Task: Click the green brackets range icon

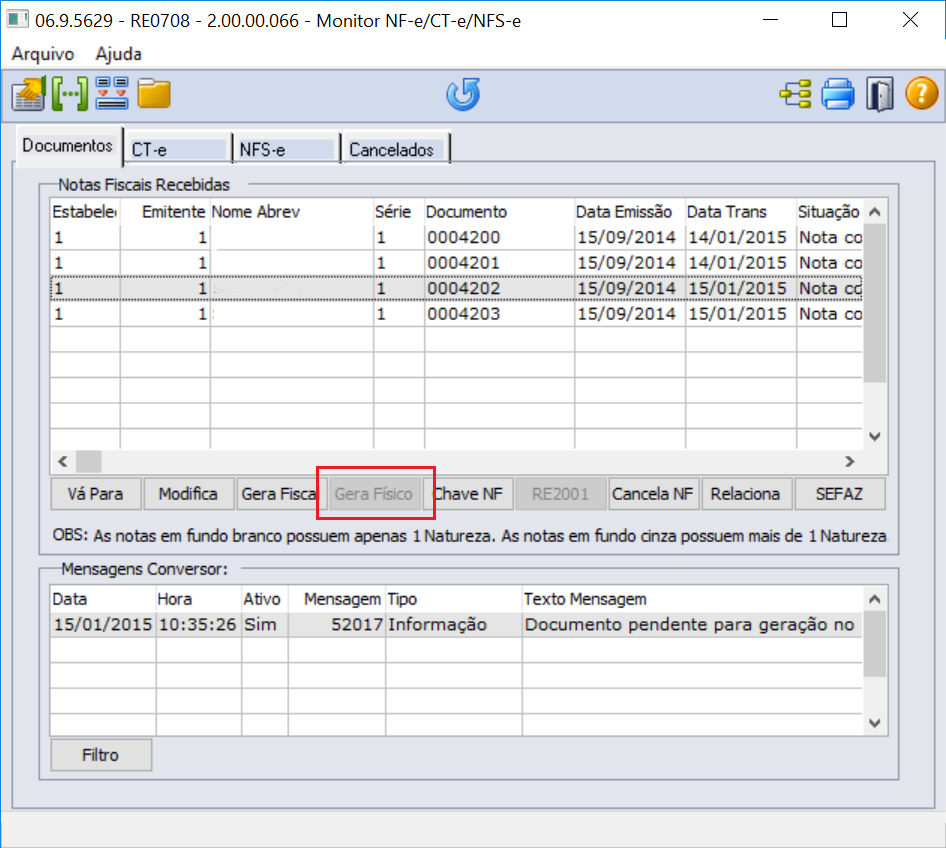Action: [x=70, y=94]
